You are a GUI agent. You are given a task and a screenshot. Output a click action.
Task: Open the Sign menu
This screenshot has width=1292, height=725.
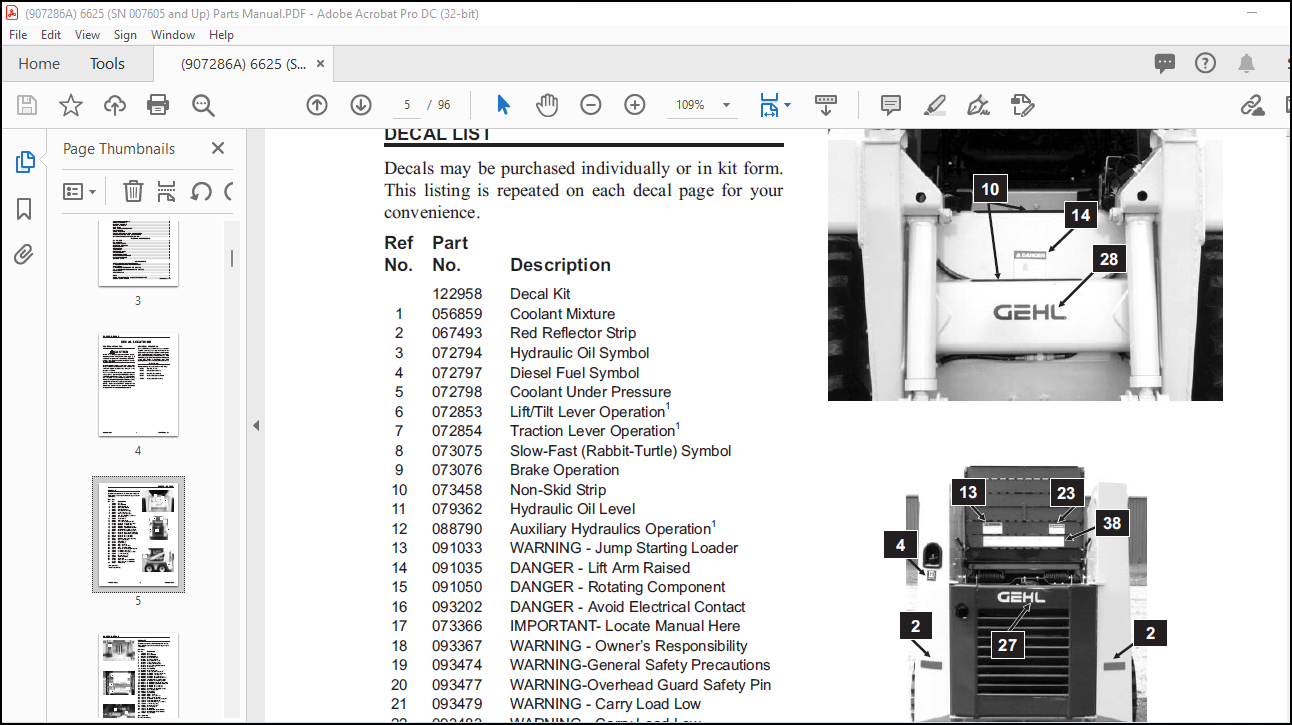pyautogui.click(x=125, y=34)
